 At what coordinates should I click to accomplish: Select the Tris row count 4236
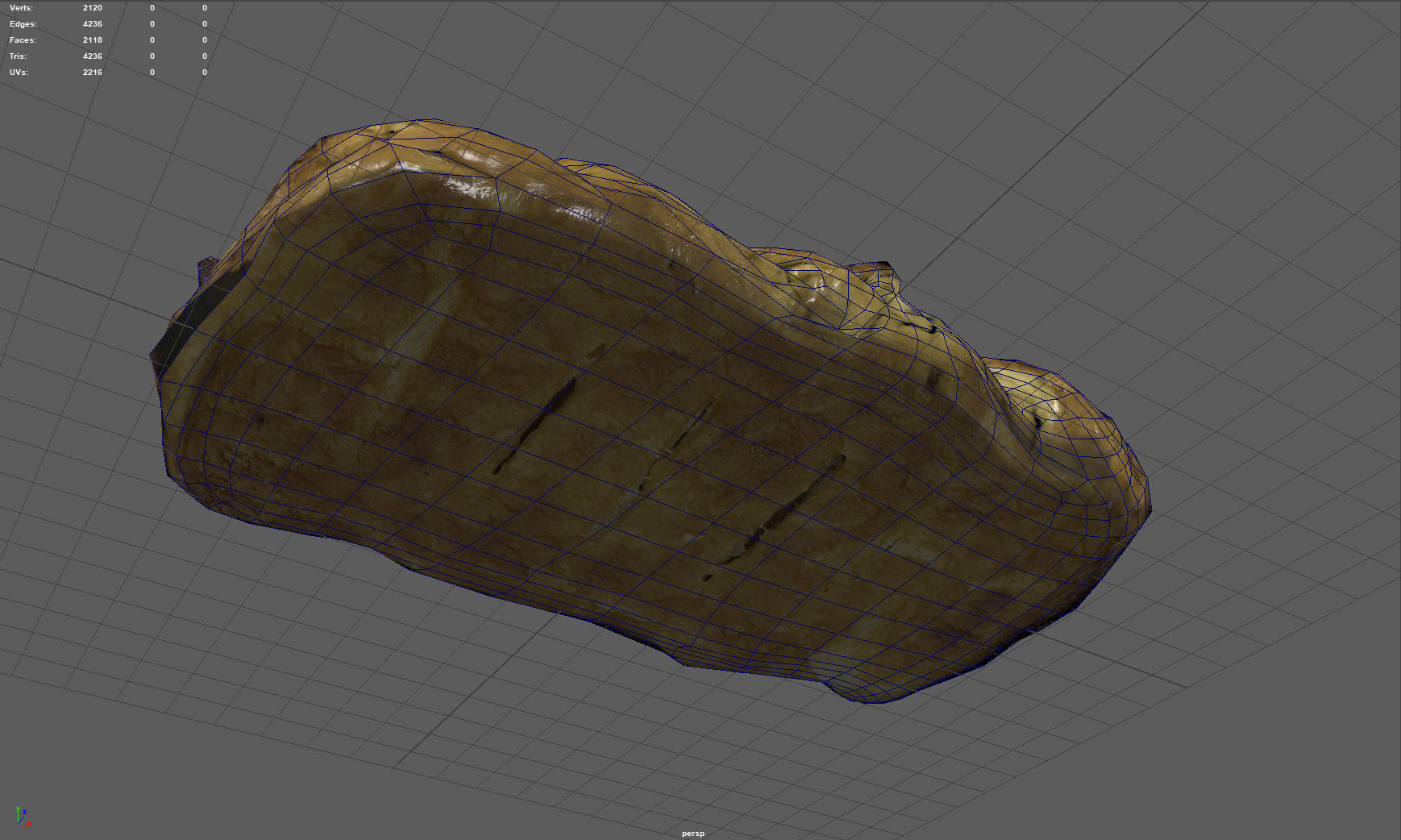(x=93, y=56)
